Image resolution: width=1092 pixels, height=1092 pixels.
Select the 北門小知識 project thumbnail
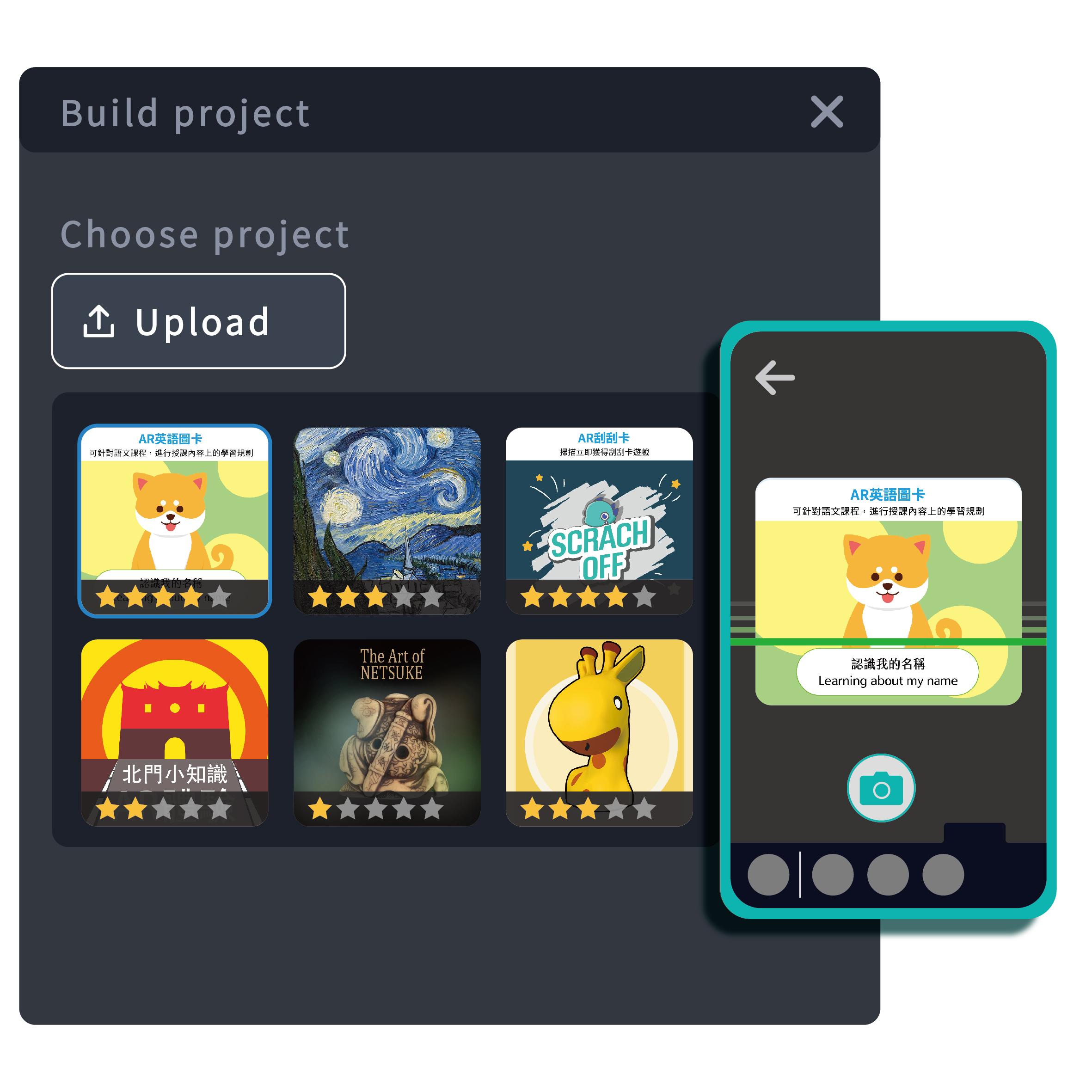click(175, 732)
